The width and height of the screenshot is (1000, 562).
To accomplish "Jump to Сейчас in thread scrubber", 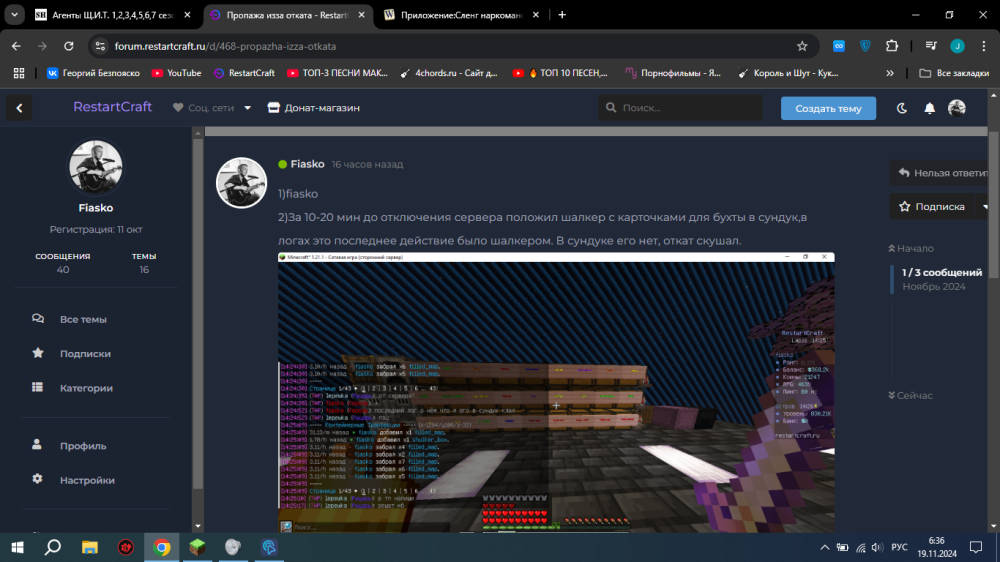I will tap(910, 396).
